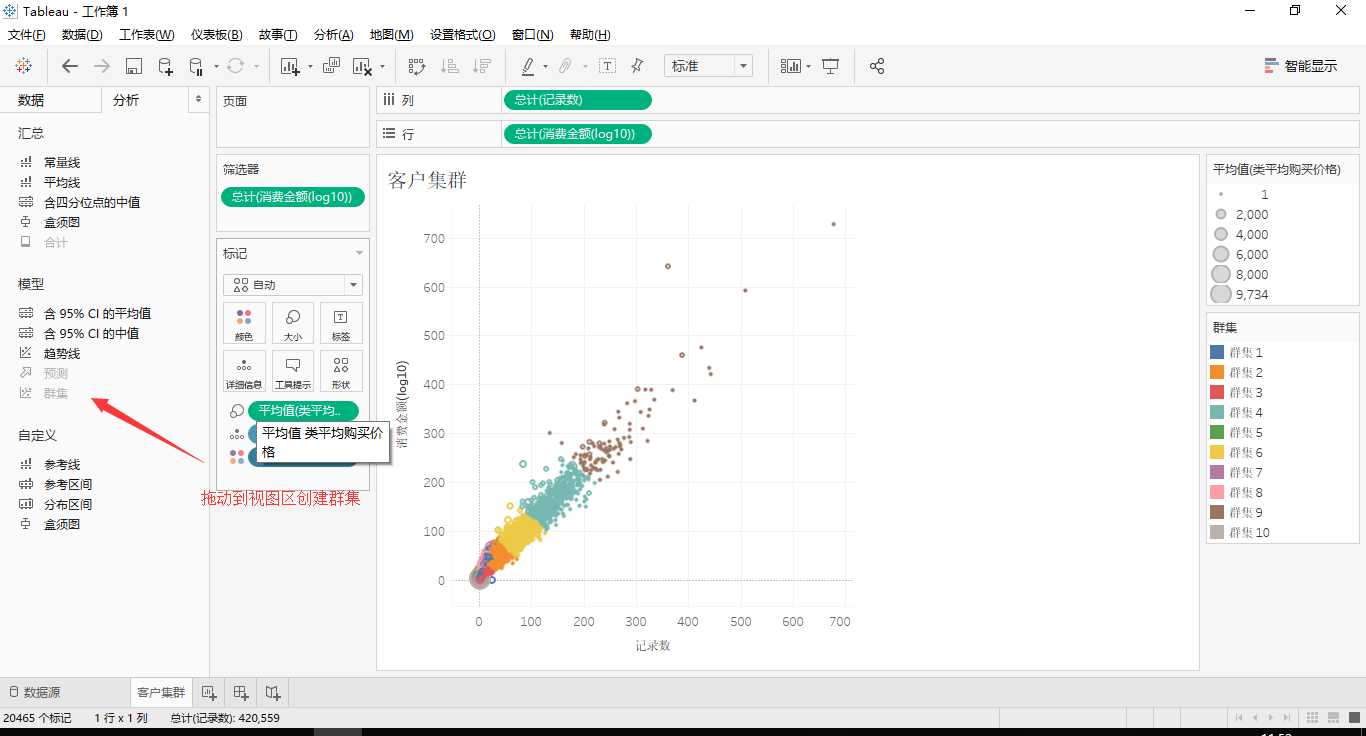
Task: Select 分布区间 under 自定义
Action: tap(68, 504)
